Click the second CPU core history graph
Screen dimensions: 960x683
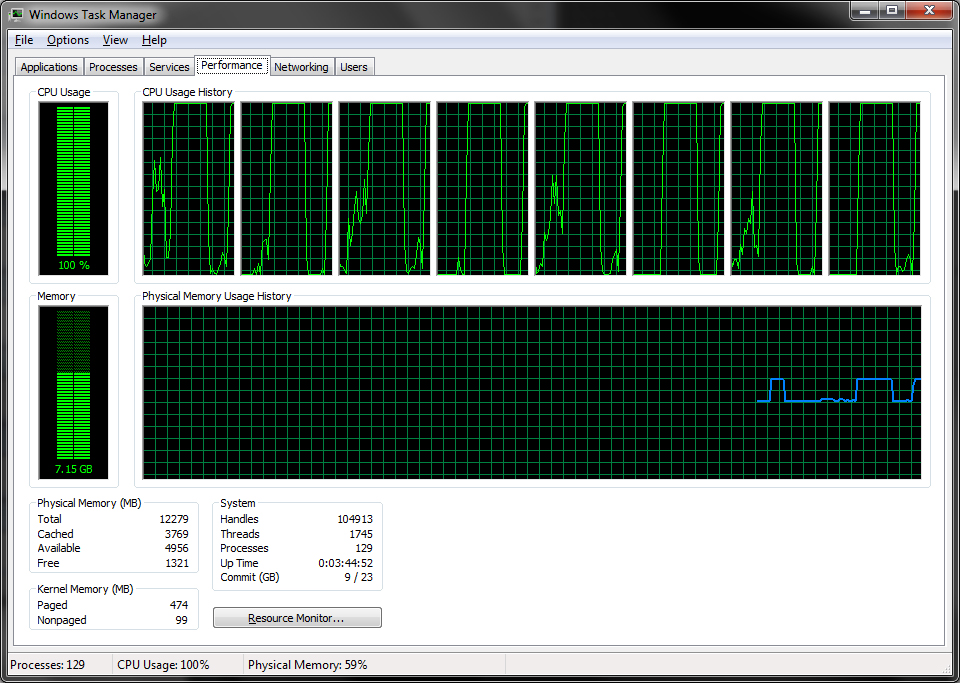[286, 188]
